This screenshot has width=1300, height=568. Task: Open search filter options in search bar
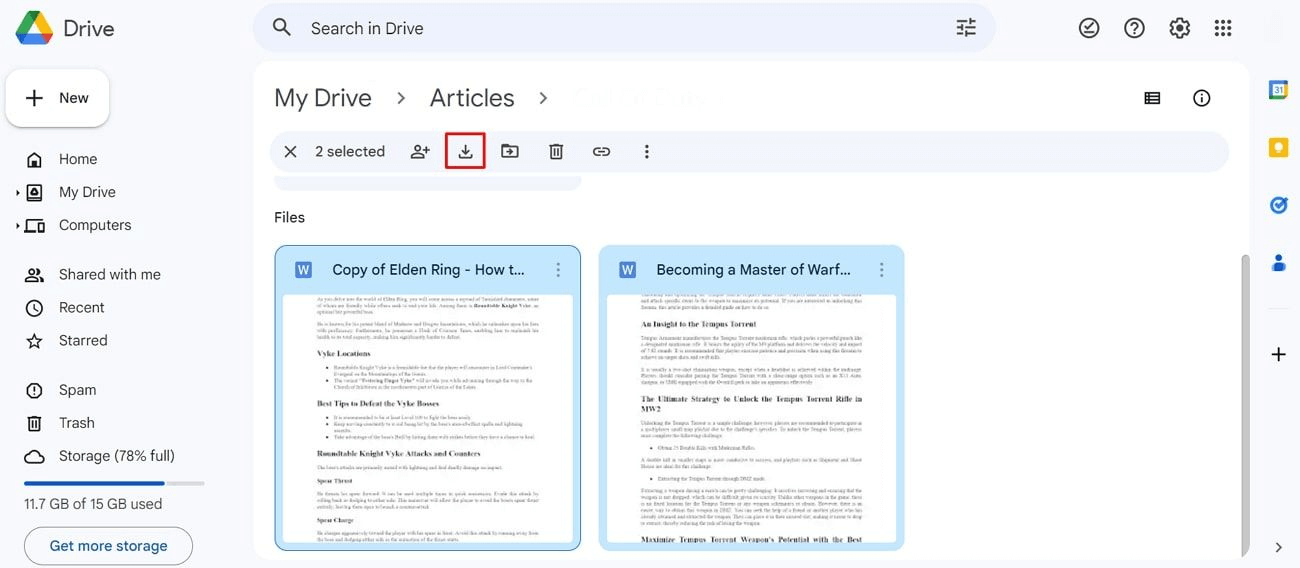click(x=966, y=28)
